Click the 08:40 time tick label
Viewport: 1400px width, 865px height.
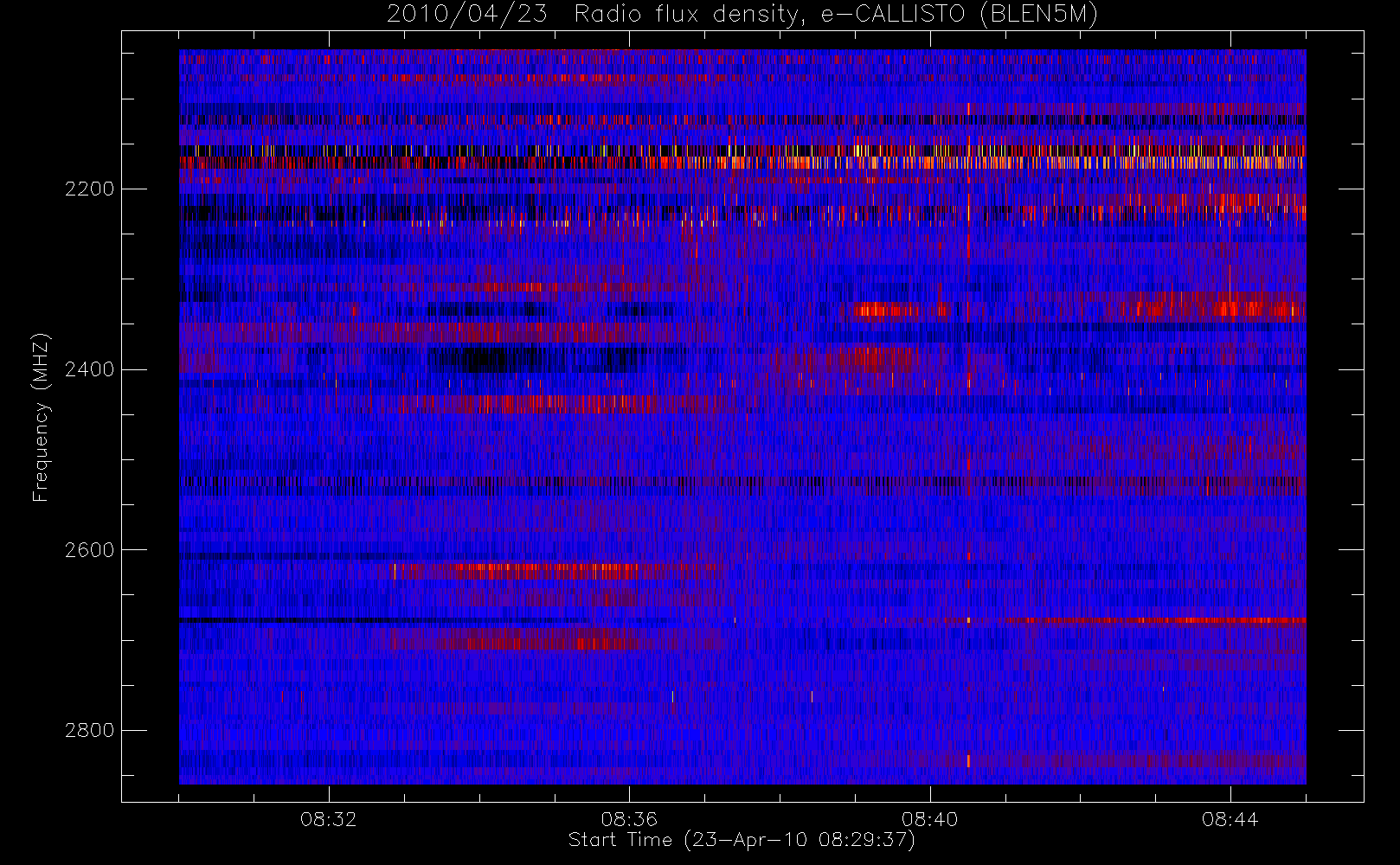coord(930,819)
